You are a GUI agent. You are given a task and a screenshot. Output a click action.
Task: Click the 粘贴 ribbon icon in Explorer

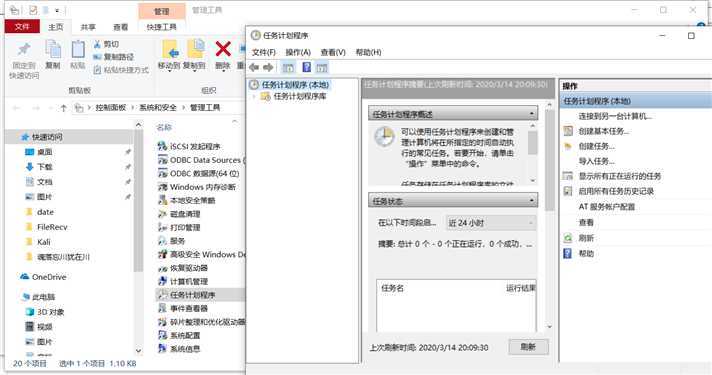(78, 49)
